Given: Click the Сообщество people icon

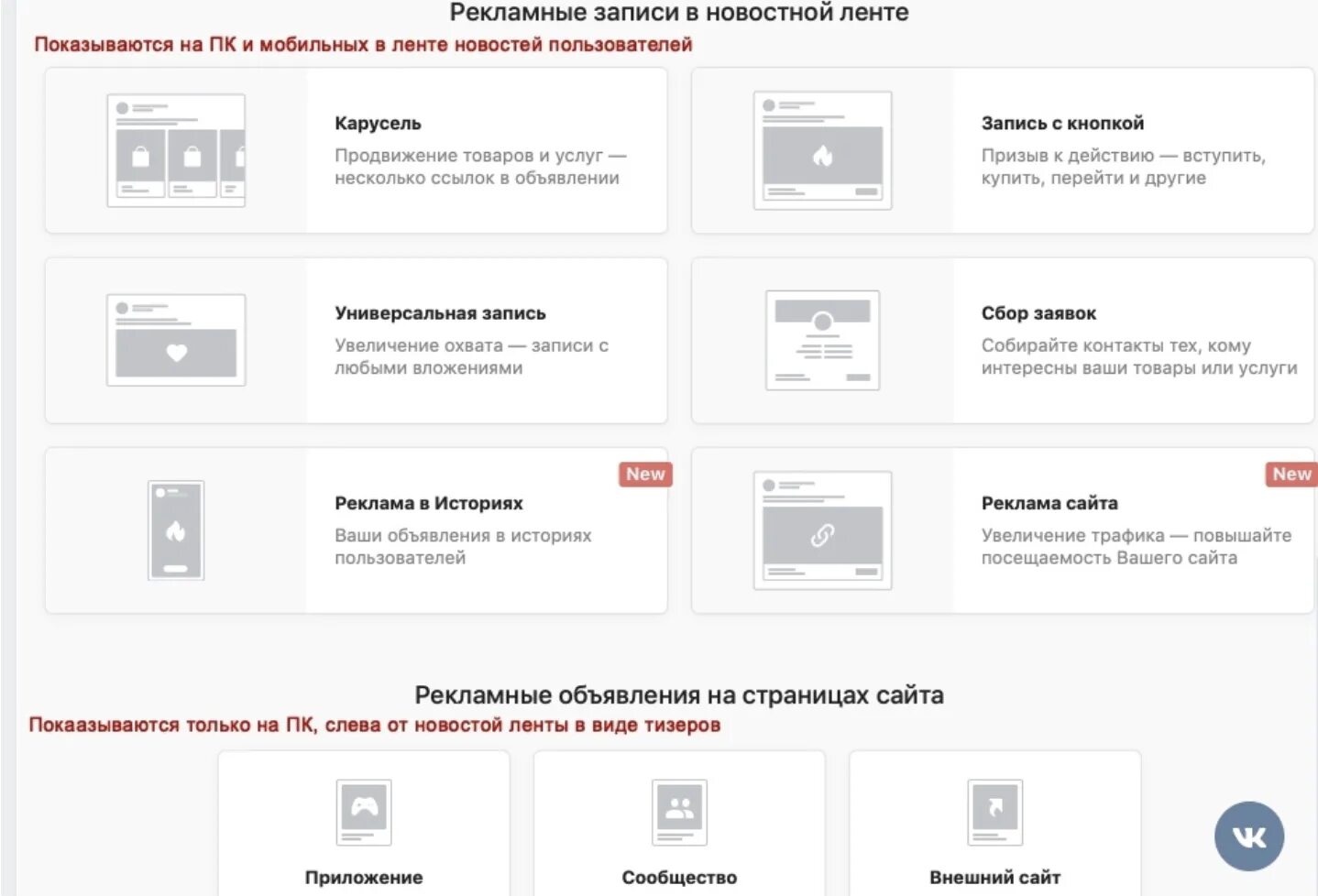Looking at the screenshot, I should 679,812.
